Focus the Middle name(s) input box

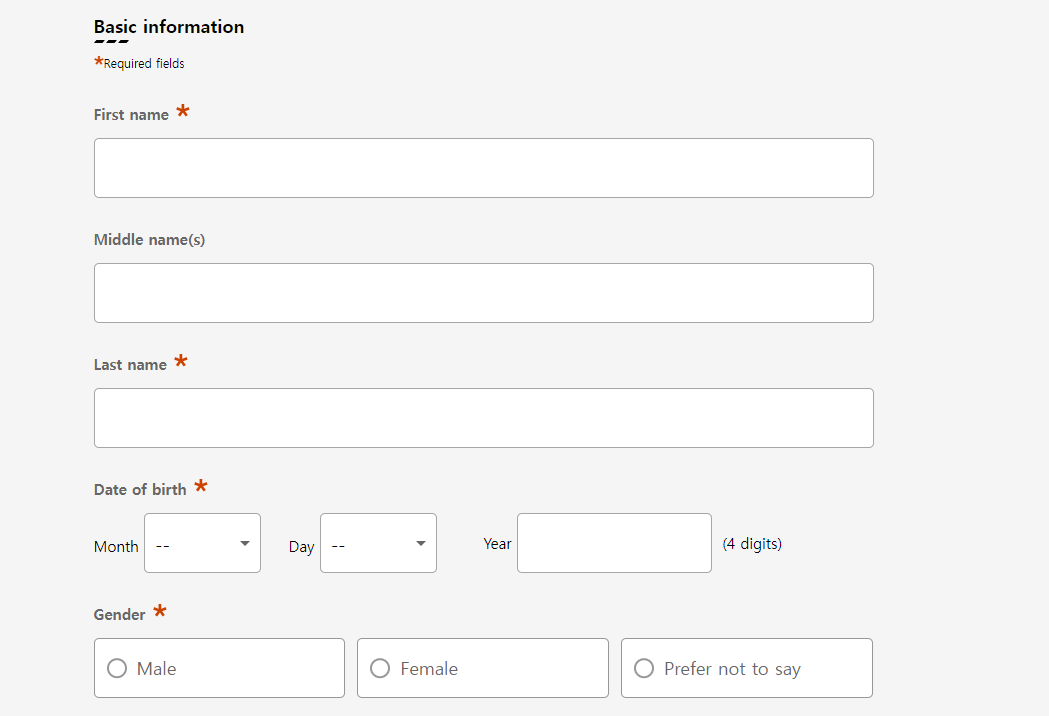483,293
